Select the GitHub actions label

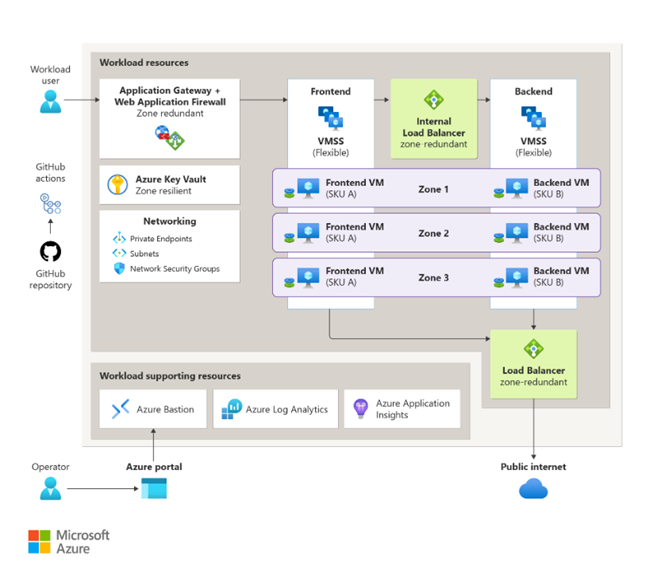tap(50, 172)
